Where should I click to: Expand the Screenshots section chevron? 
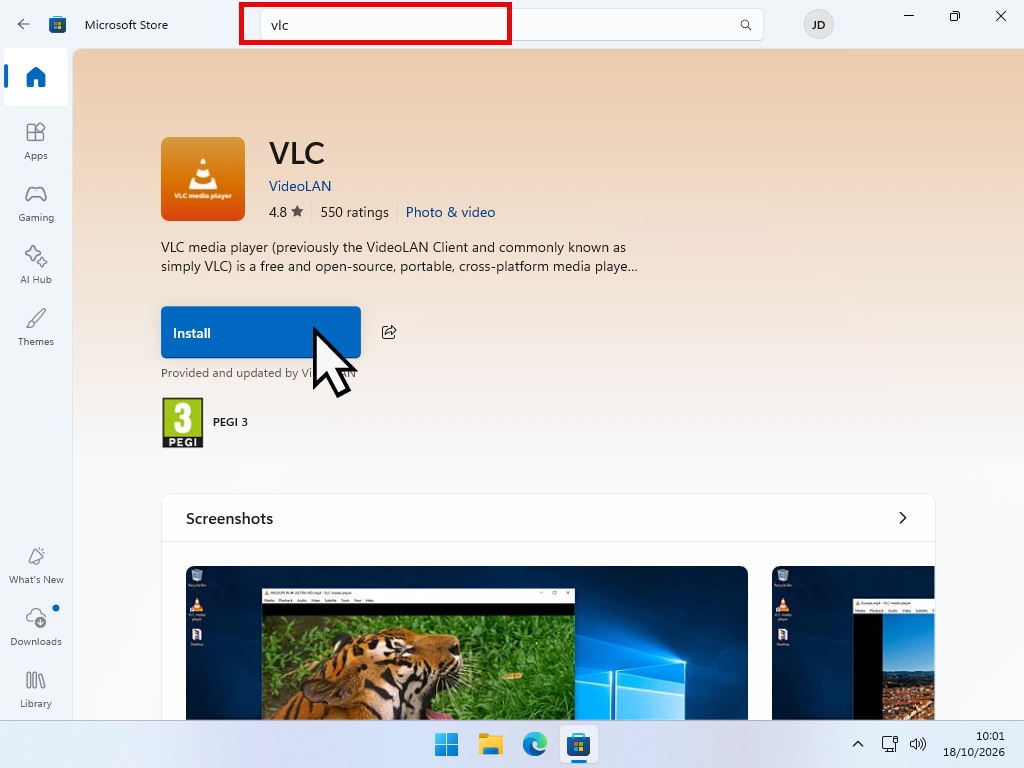pos(903,518)
